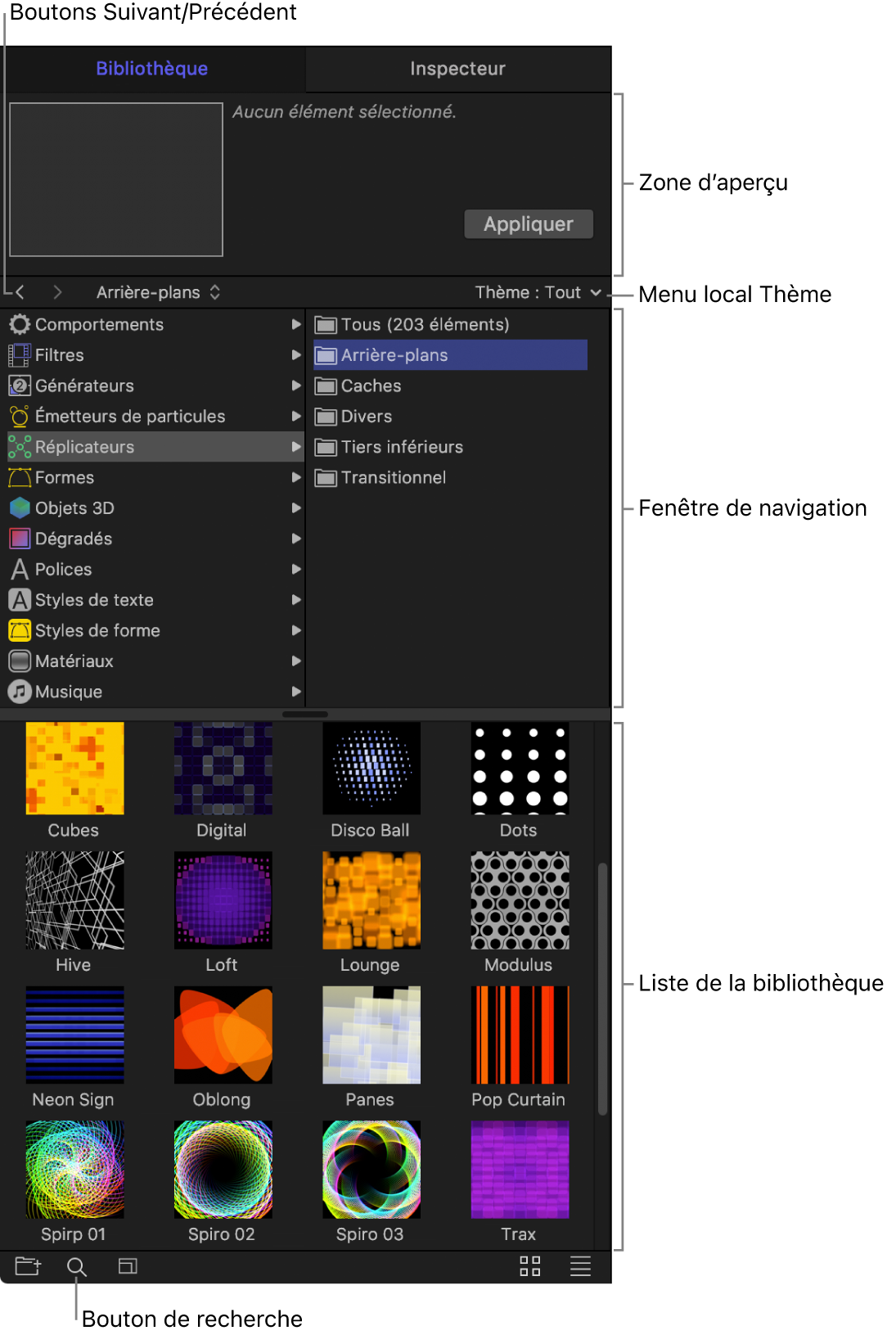Select the Trax replicator thumbnail
896x1335 pixels.
[520, 1170]
